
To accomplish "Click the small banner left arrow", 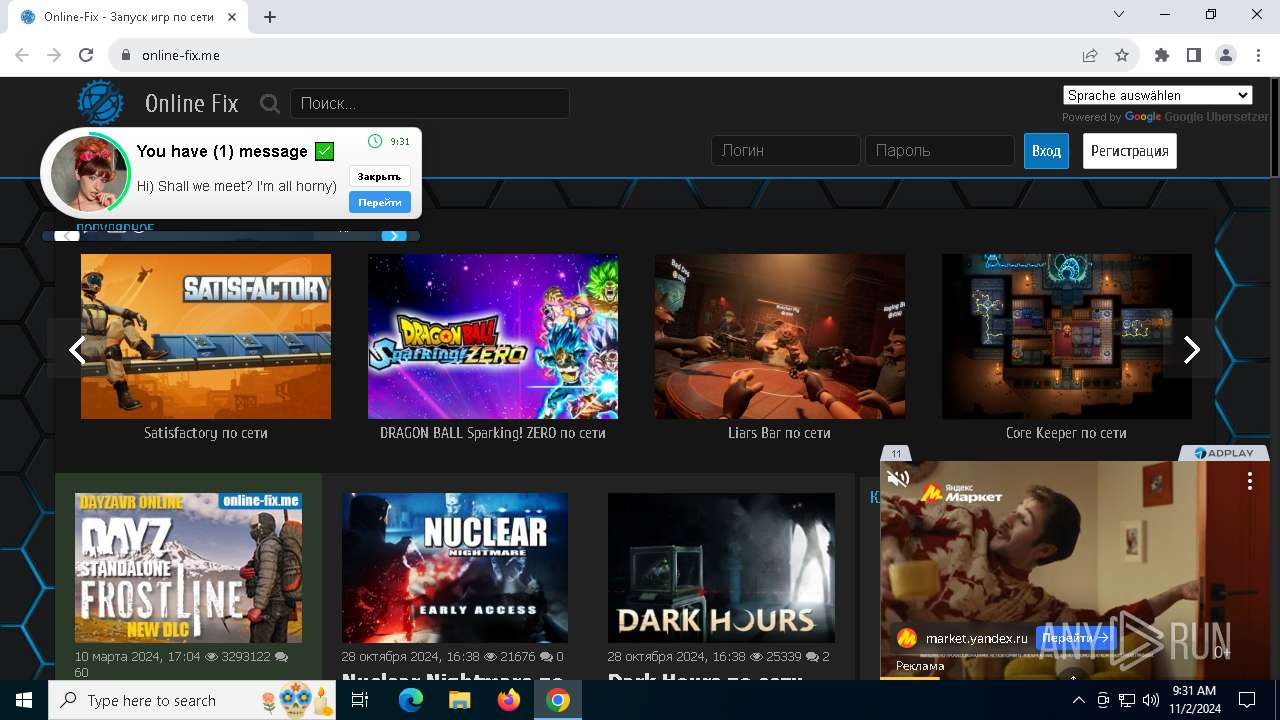I will coord(66,236).
